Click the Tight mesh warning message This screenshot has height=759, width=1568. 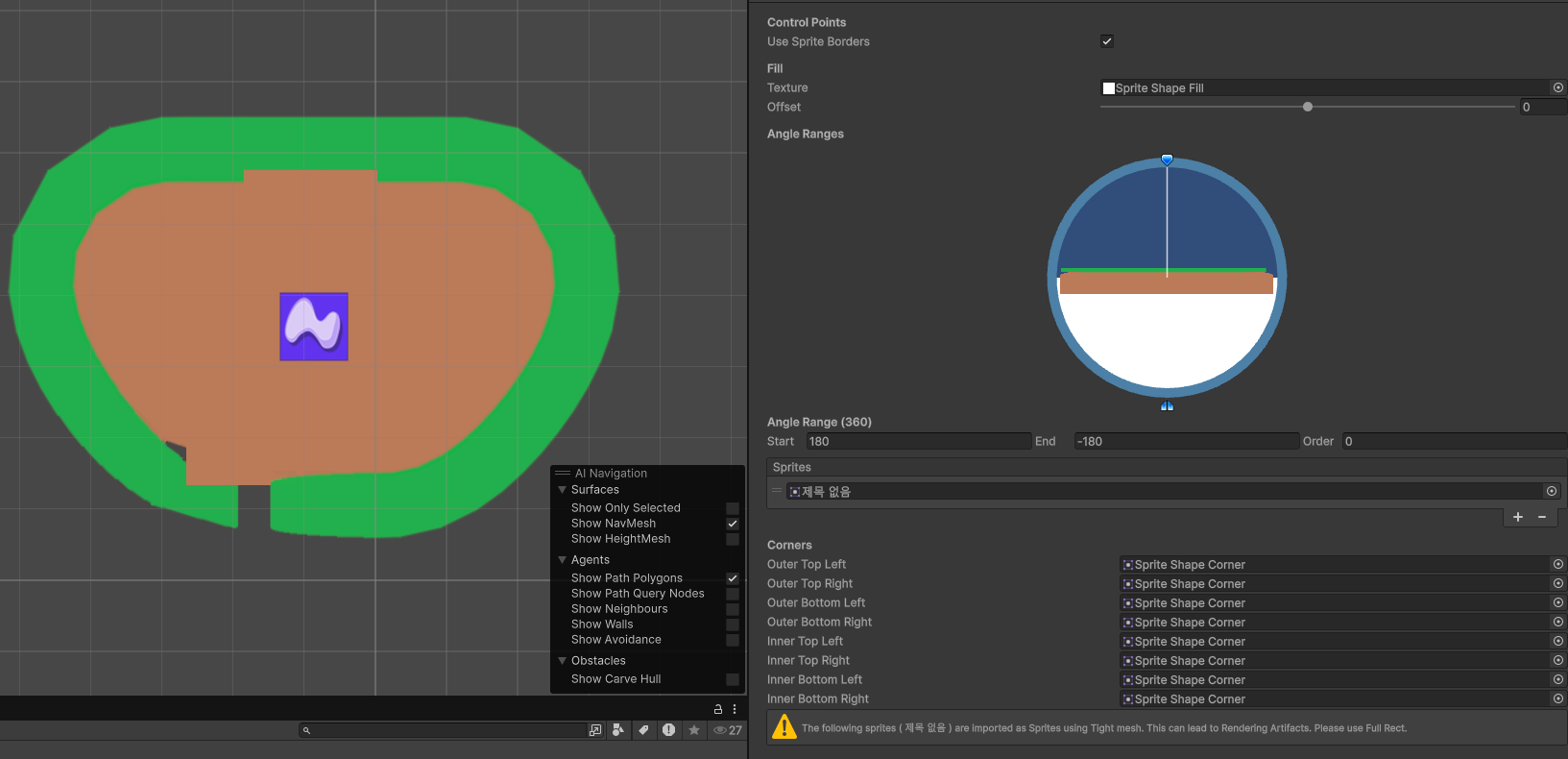[1104, 728]
